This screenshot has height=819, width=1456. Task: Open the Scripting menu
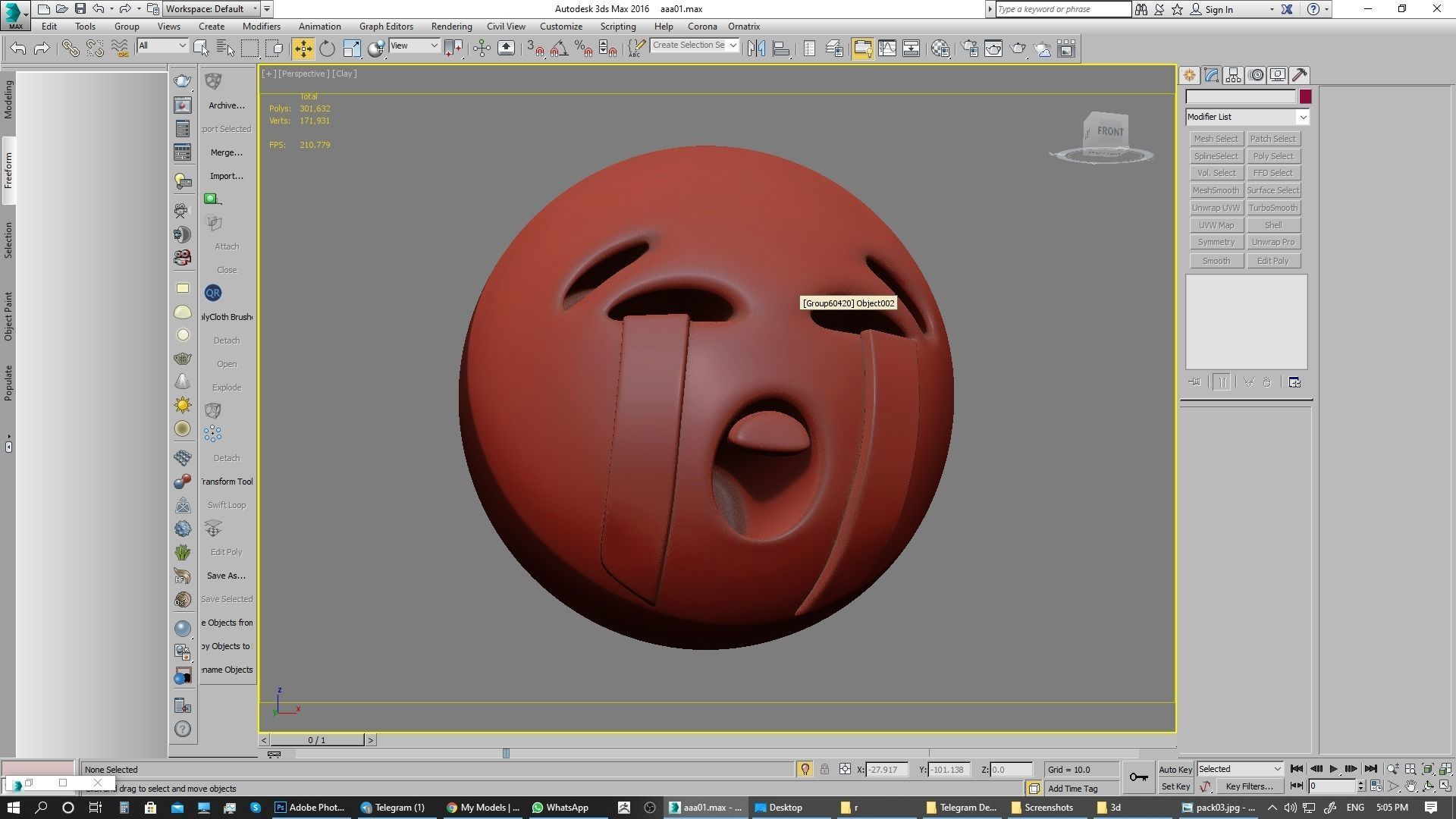click(x=618, y=26)
